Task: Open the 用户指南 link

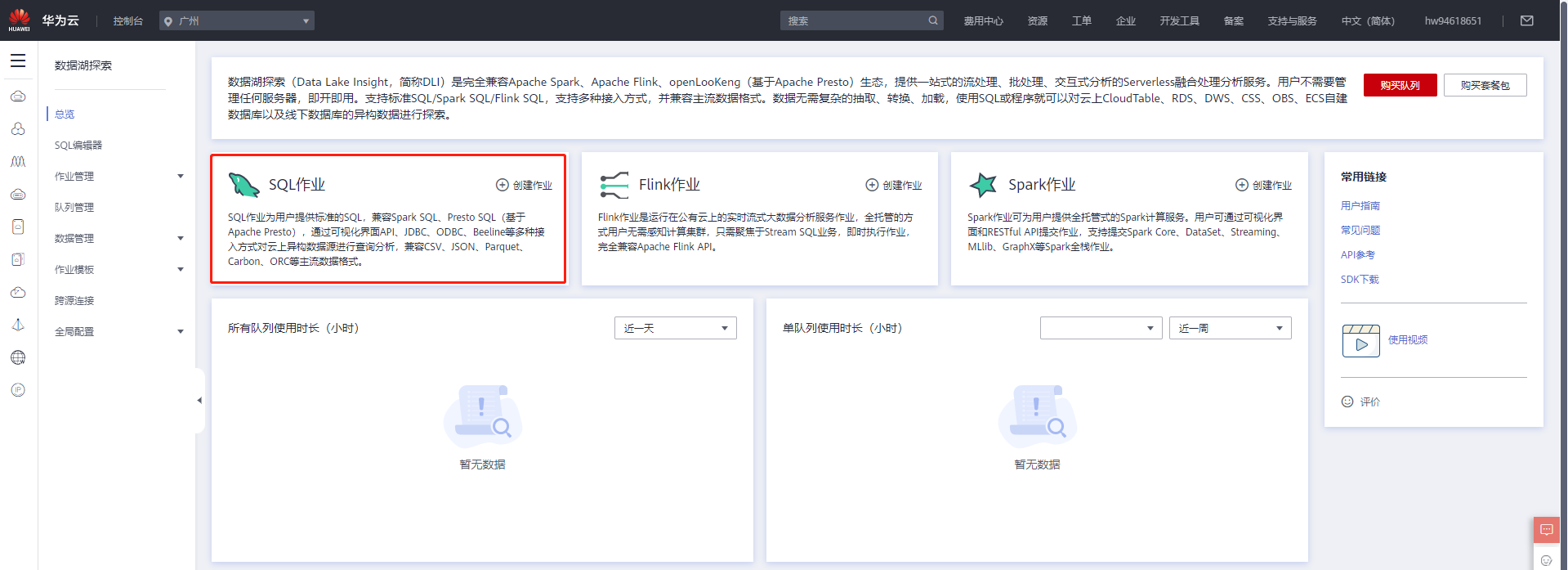Action: click(x=1360, y=206)
